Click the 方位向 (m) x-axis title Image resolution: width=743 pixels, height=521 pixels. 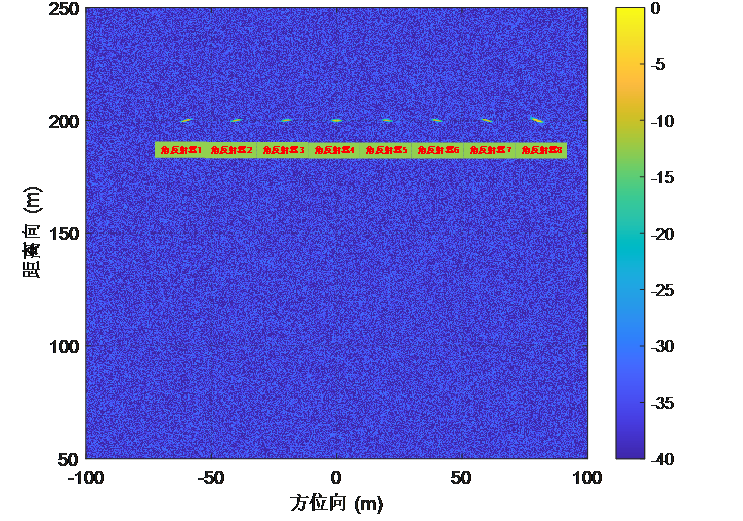pos(336,503)
